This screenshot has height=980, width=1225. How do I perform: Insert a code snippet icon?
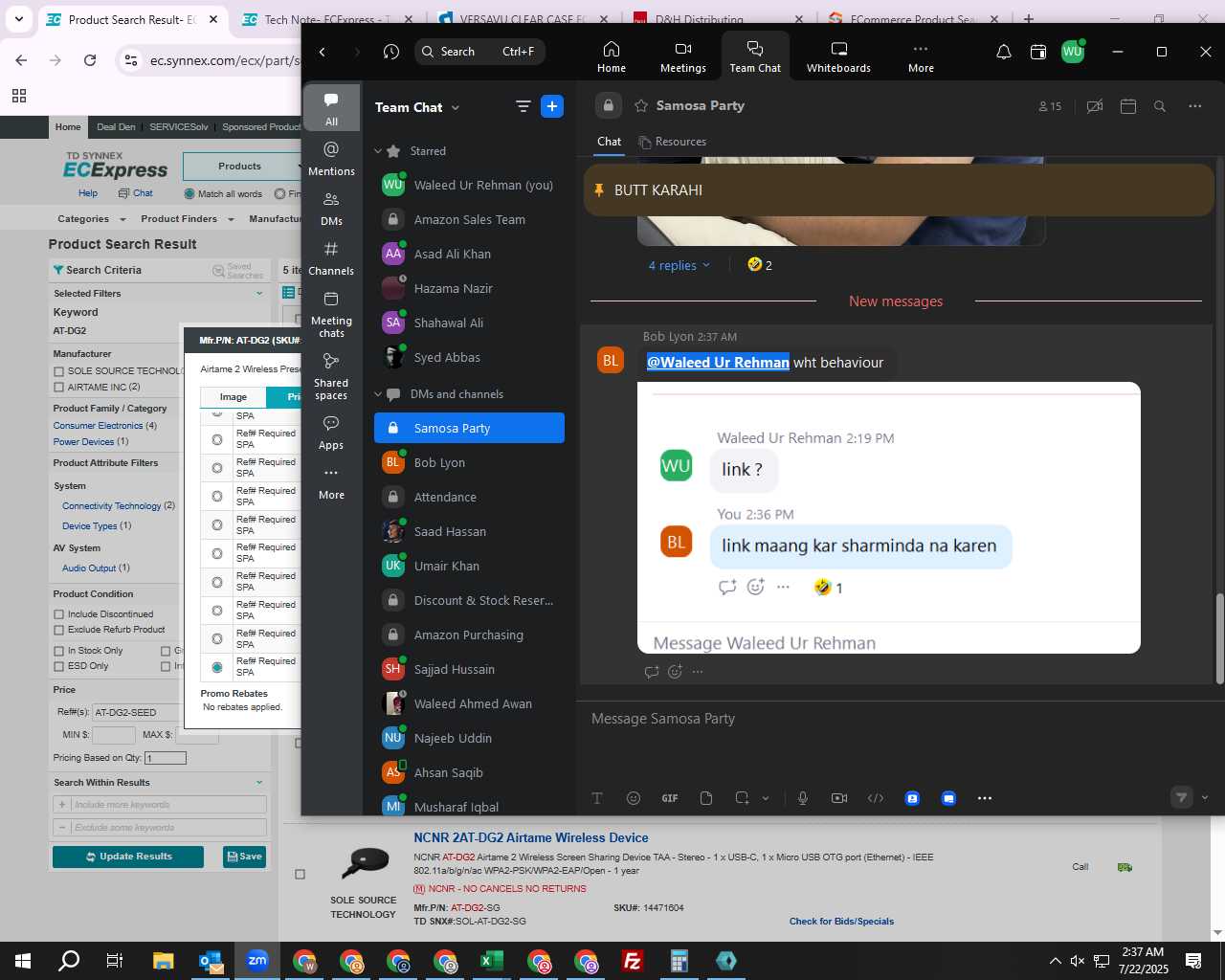876,798
